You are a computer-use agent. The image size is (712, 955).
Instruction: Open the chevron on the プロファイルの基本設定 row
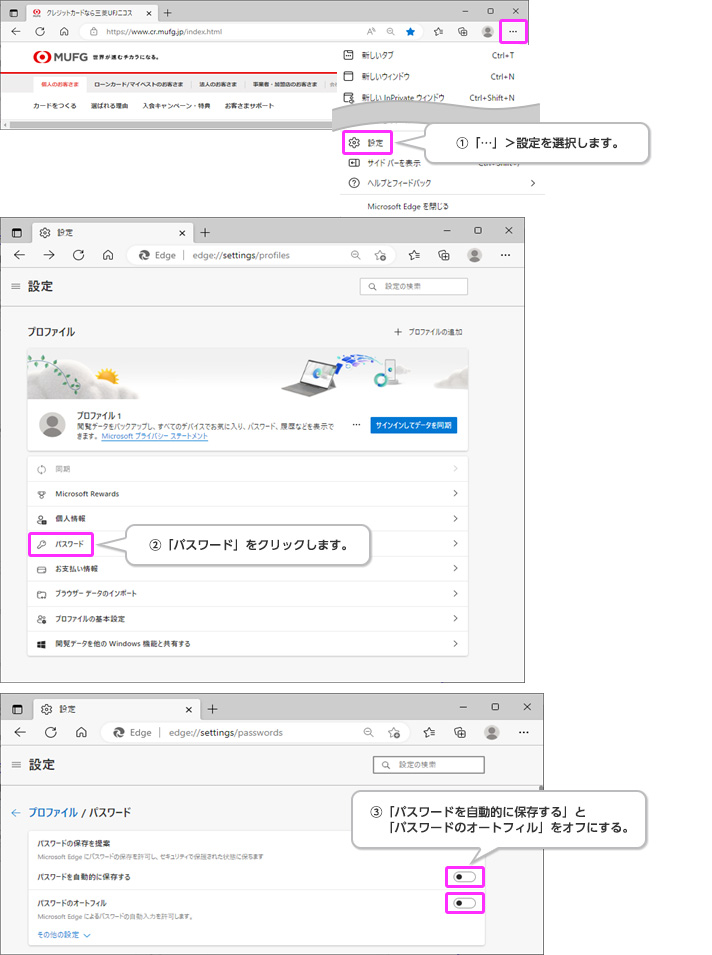coord(455,619)
